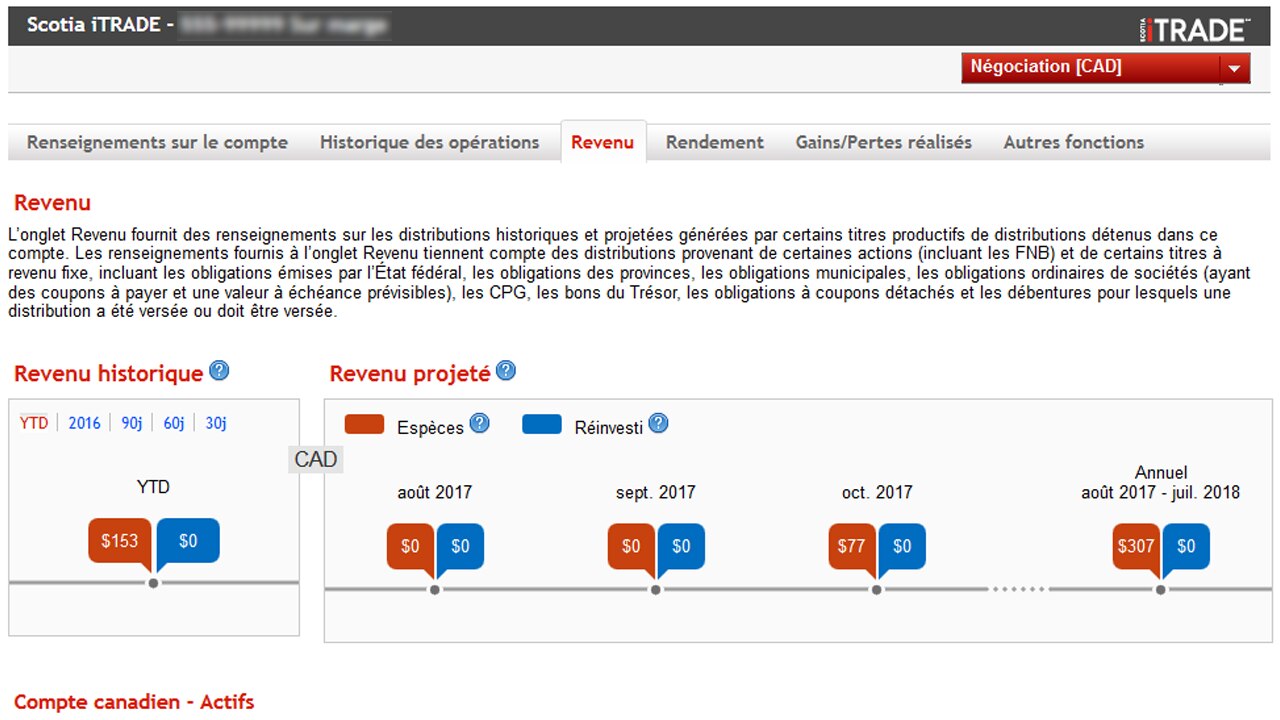Image resolution: width=1280 pixels, height=720 pixels.
Task: Click the sept. 2017 month label
Action: click(656, 492)
